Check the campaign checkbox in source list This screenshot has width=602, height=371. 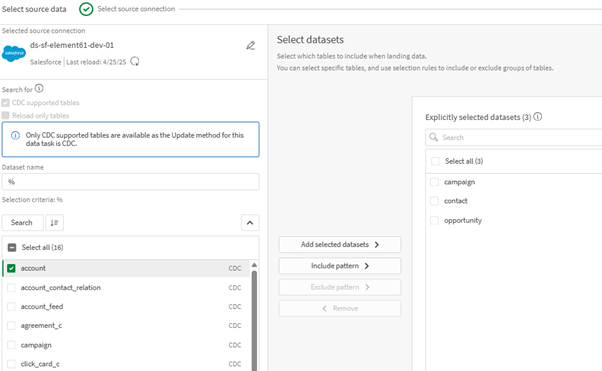11,345
